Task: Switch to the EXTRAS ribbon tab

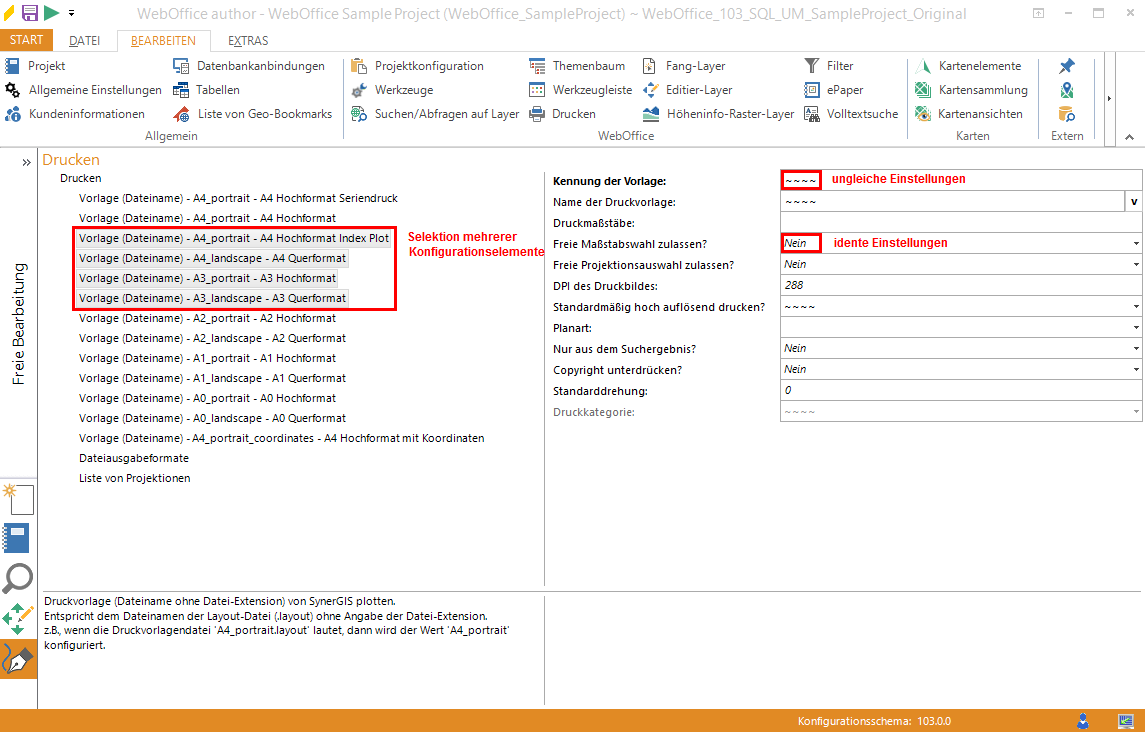Action: pos(248,41)
